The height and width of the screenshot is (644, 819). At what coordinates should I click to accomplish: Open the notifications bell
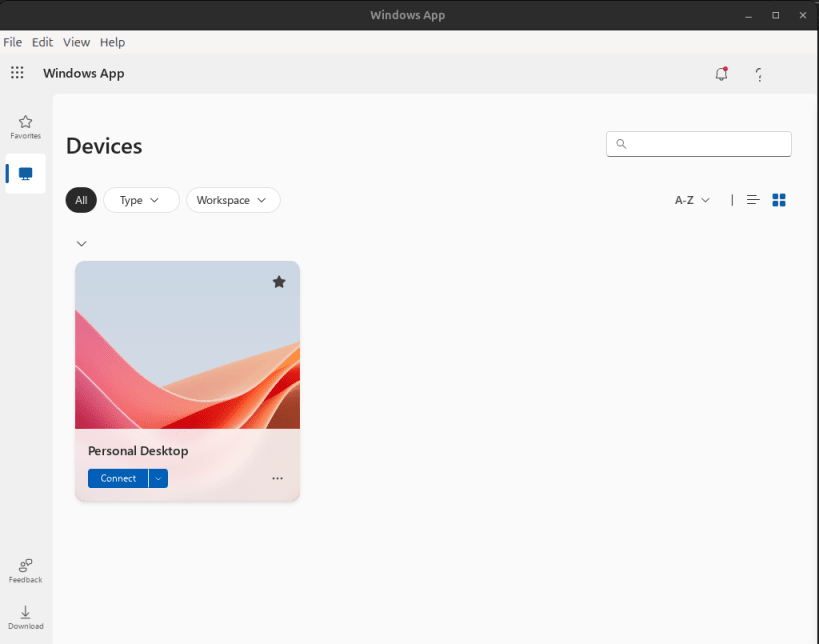pos(721,74)
